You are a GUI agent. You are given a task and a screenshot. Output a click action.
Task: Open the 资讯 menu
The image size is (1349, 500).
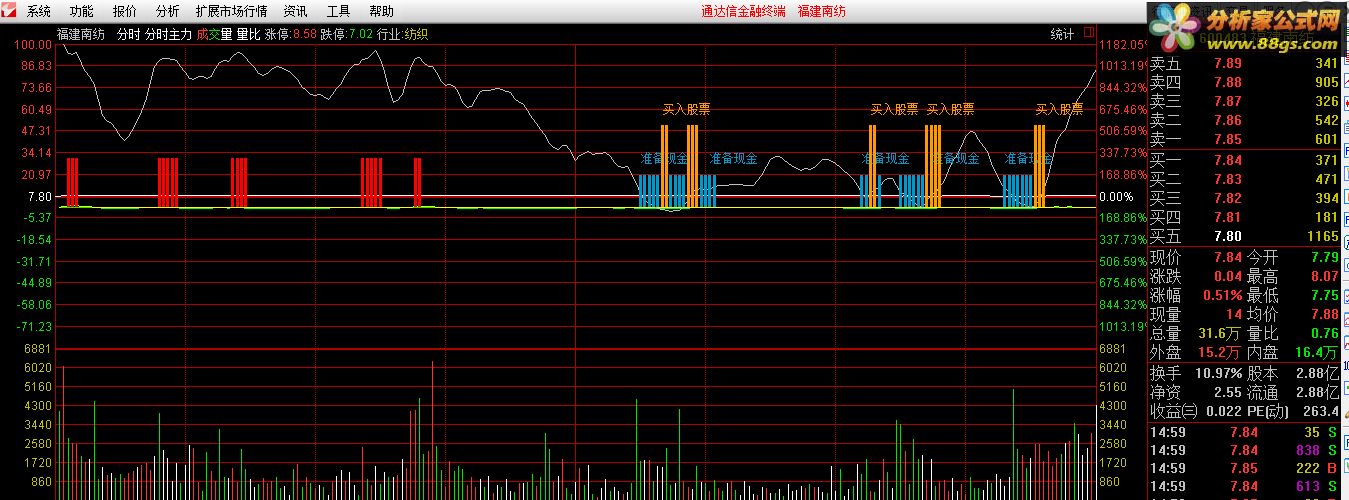(295, 11)
